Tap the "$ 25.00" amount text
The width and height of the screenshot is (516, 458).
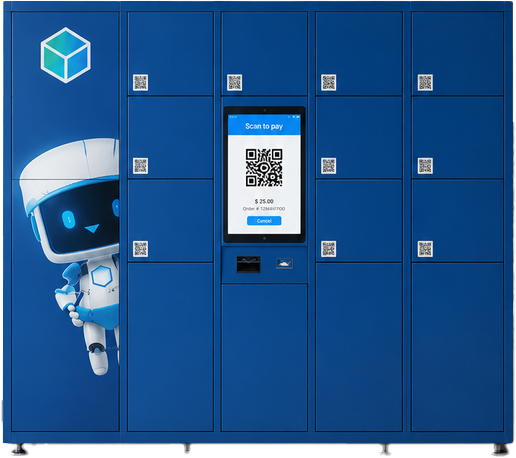point(264,201)
